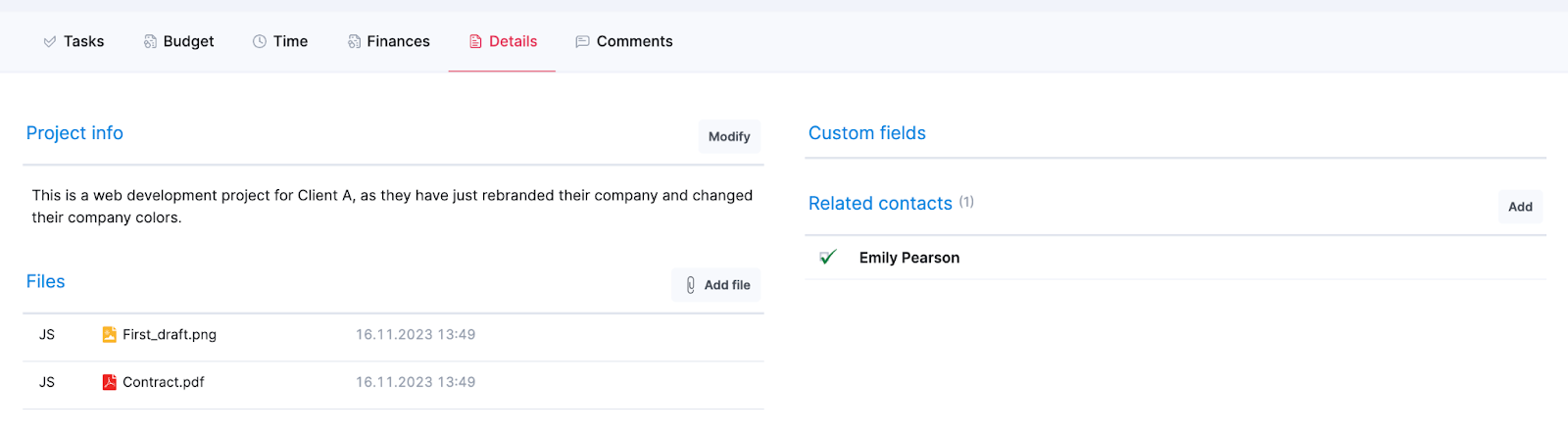Click the Finances tab icon
1568x433 pixels.
[354, 41]
